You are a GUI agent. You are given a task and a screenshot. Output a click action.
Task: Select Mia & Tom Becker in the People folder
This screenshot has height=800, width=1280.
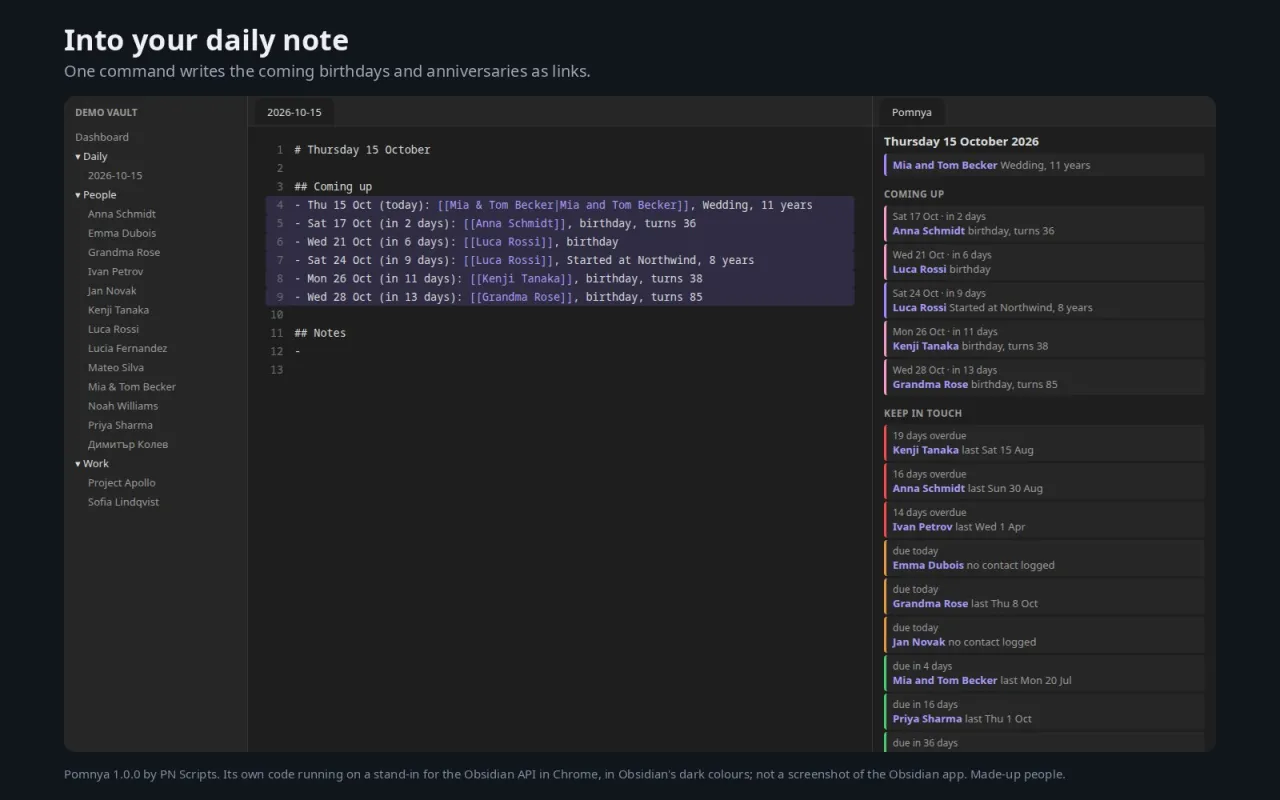tap(132, 387)
